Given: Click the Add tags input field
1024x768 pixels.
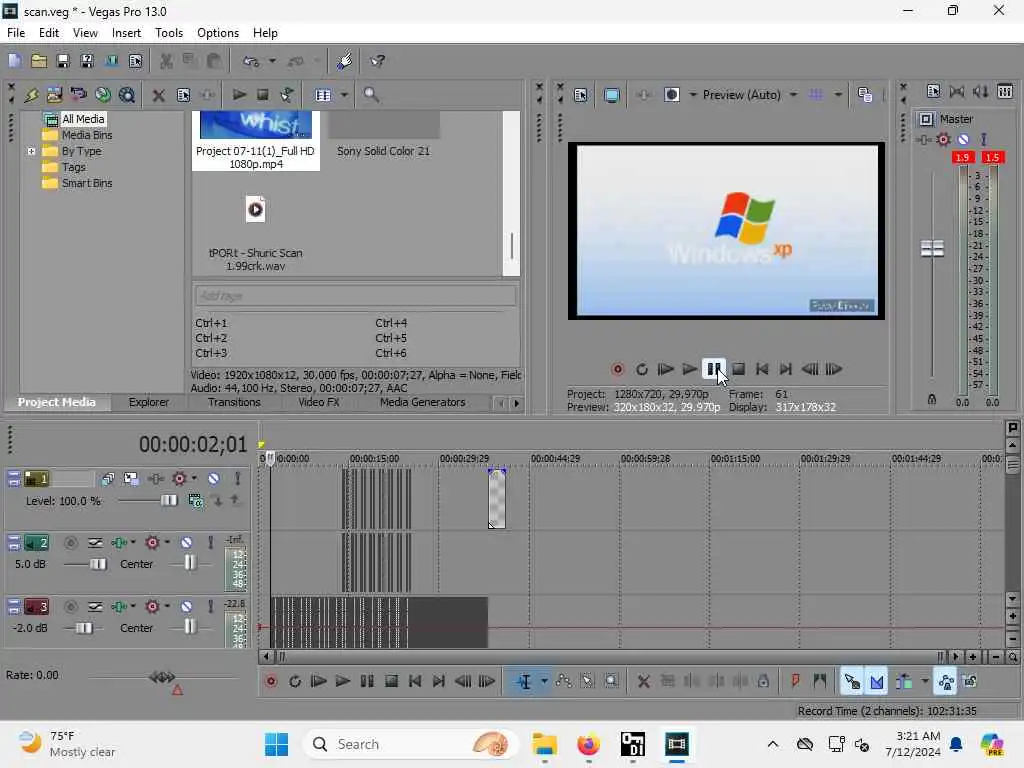Looking at the screenshot, I should click(355, 296).
